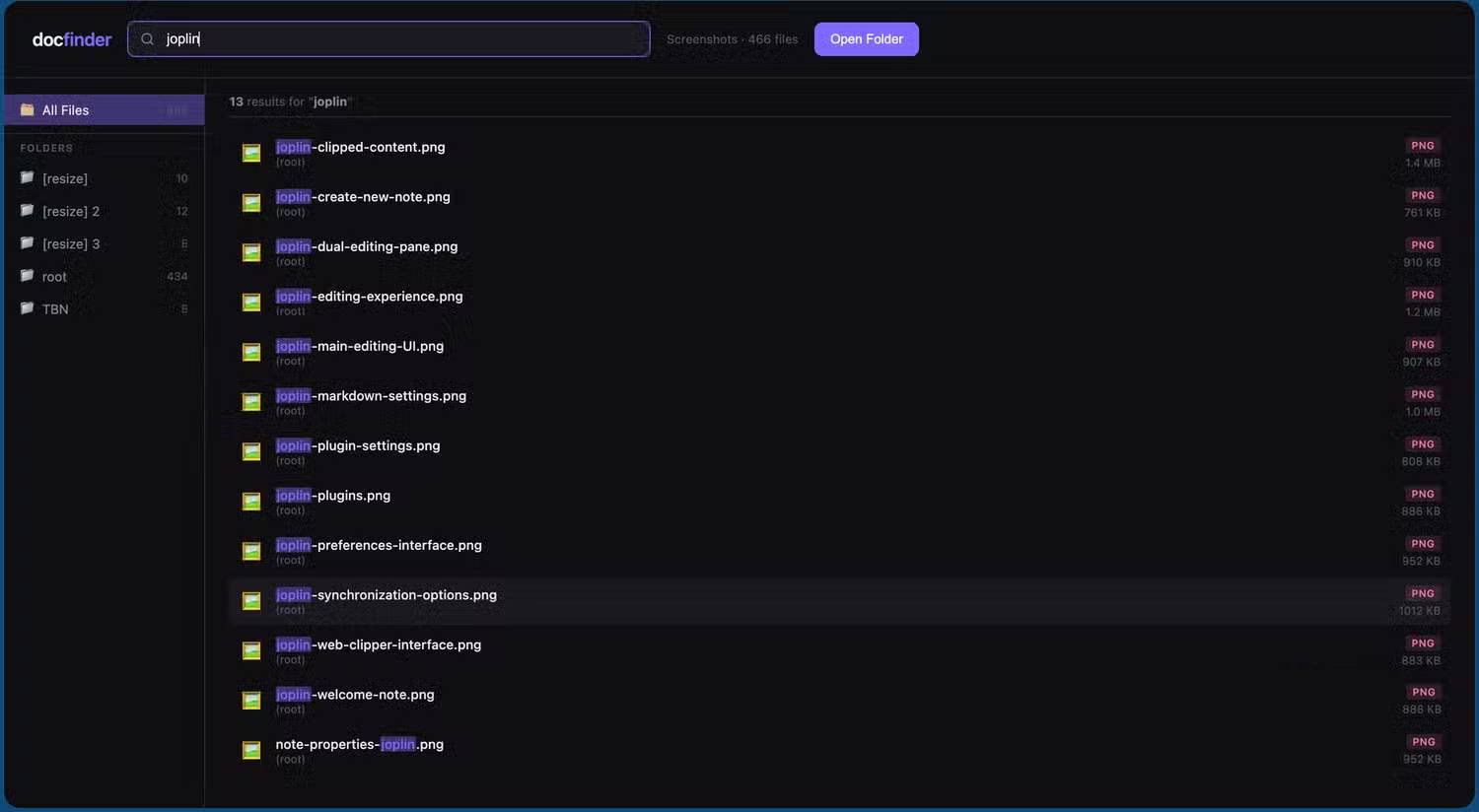Screen dimensions: 1479x812
Task: Open joplin-create-new-note.png file name
Action: coord(363,197)
